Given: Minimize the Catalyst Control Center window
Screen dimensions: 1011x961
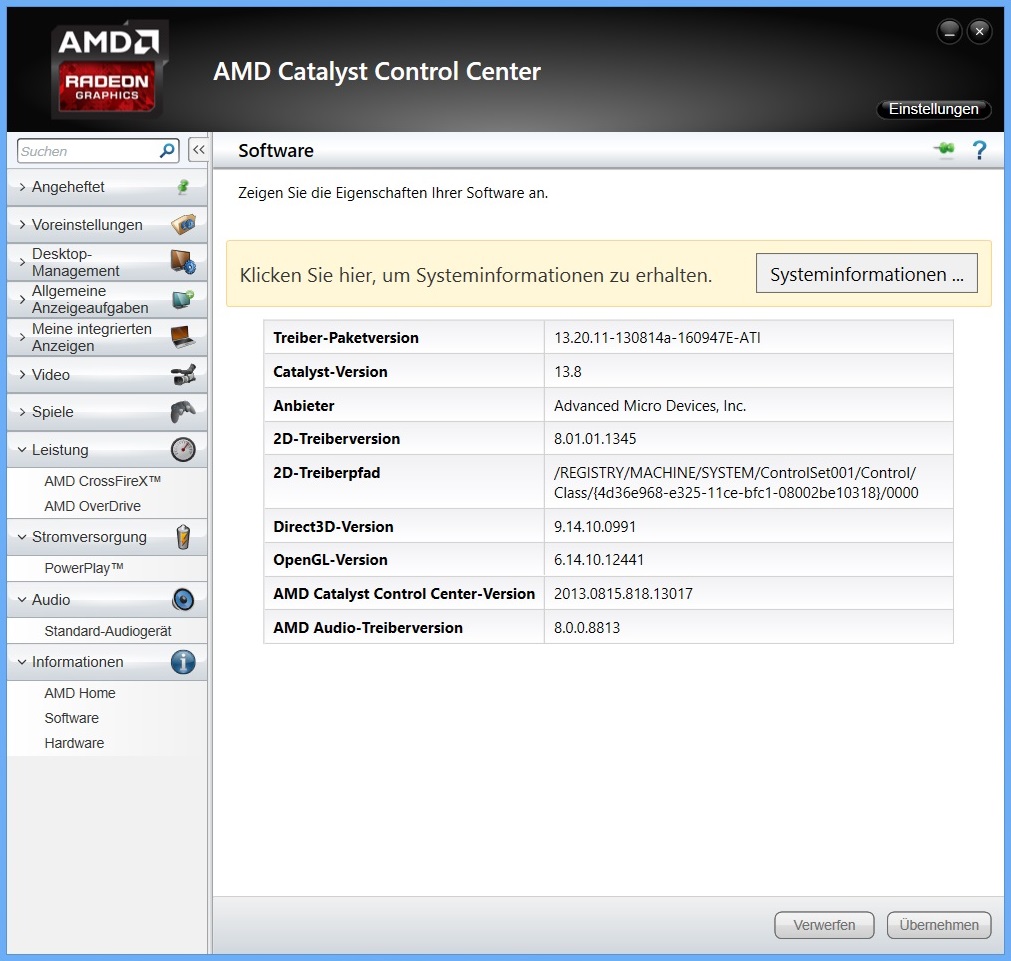Looking at the screenshot, I should [949, 31].
